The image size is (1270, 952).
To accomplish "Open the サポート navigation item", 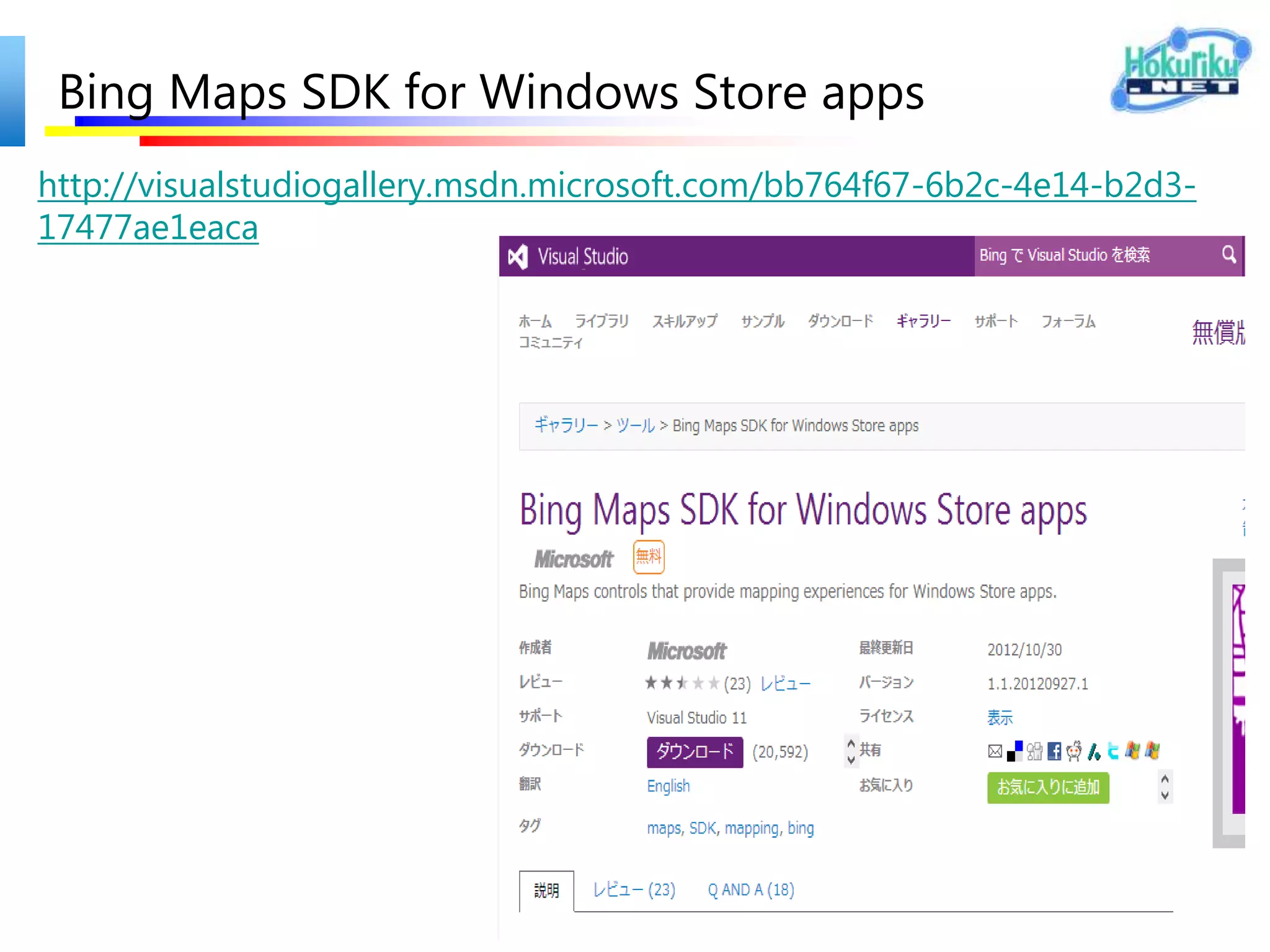I will tap(996, 321).
